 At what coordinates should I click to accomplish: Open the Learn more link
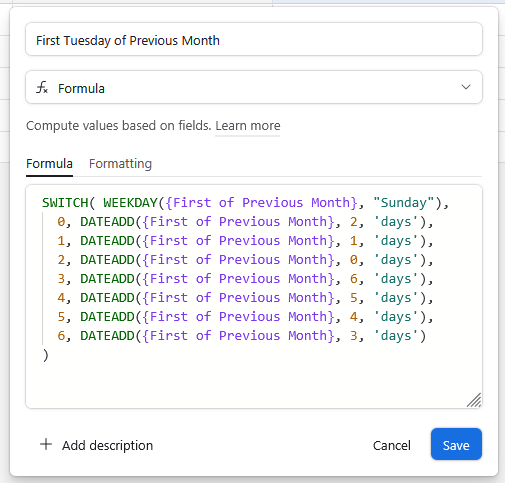click(x=248, y=126)
